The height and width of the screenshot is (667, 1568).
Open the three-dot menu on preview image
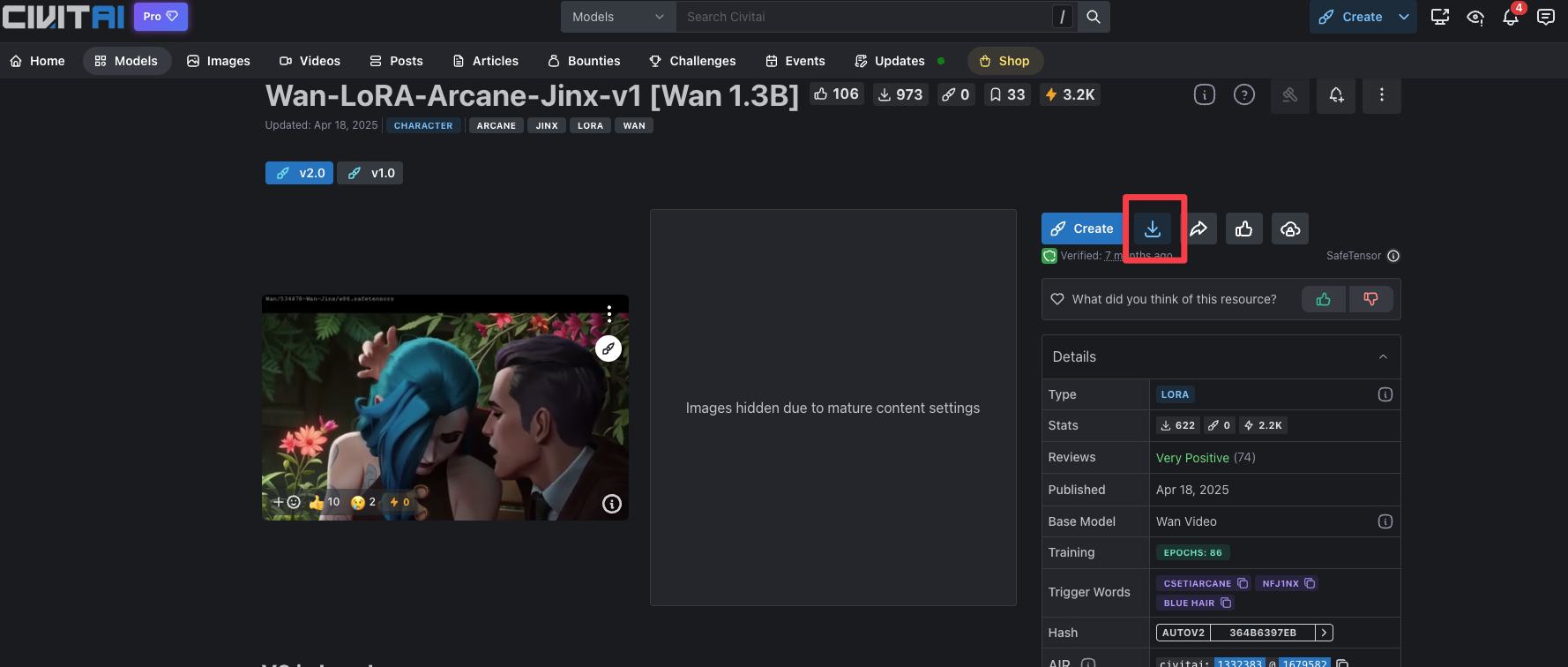pos(609,314)
